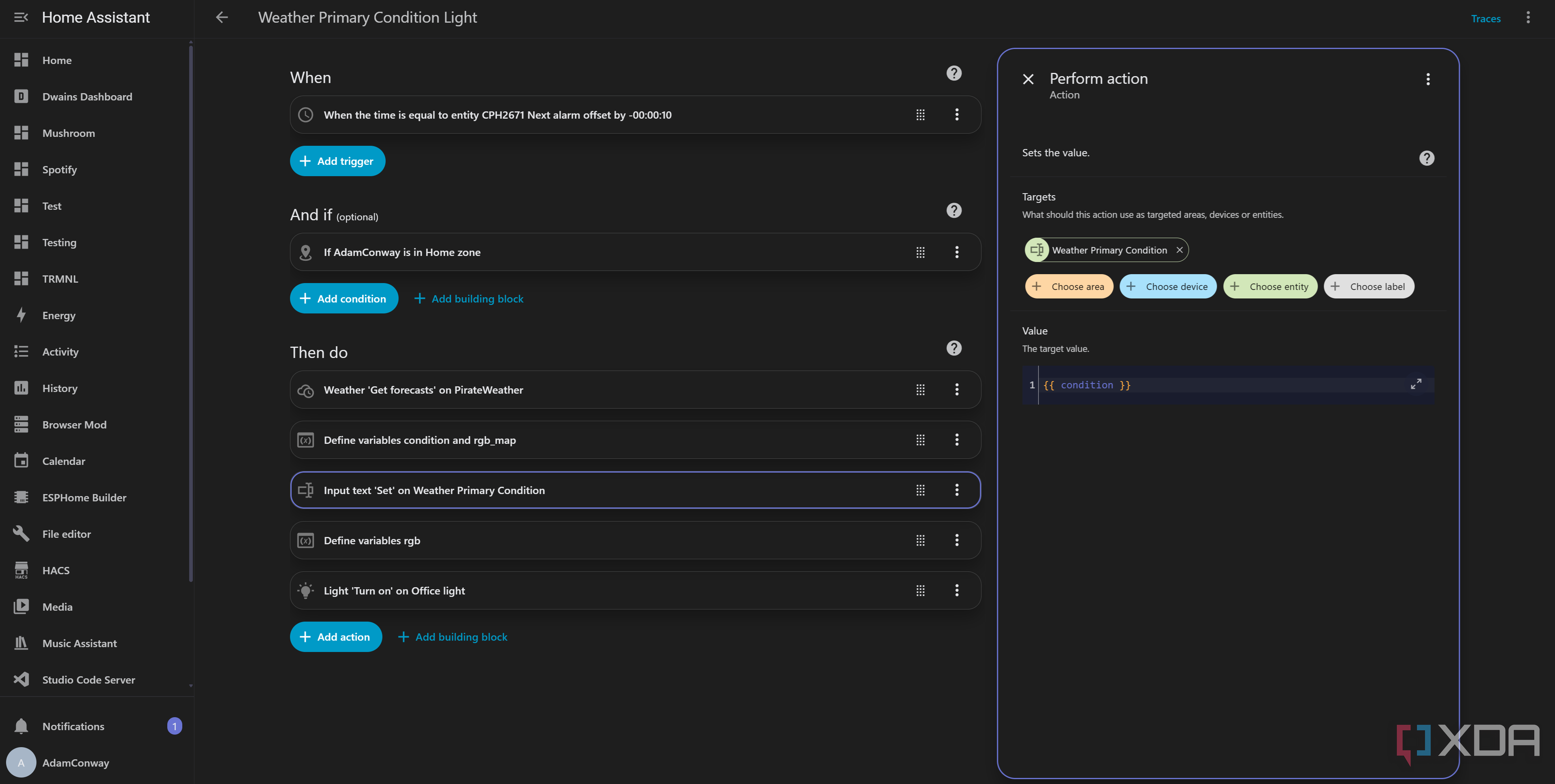The width and height of the screenshot is (1555, 784).
Task: Click Choose device target chip
Action: pos(1167,287)
